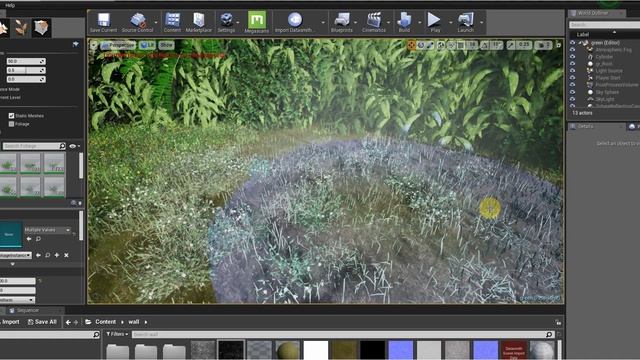This screenshot has height=360, width=640.
Task: Select the Foliage mode leaf icon
Action: click(22, 28)
